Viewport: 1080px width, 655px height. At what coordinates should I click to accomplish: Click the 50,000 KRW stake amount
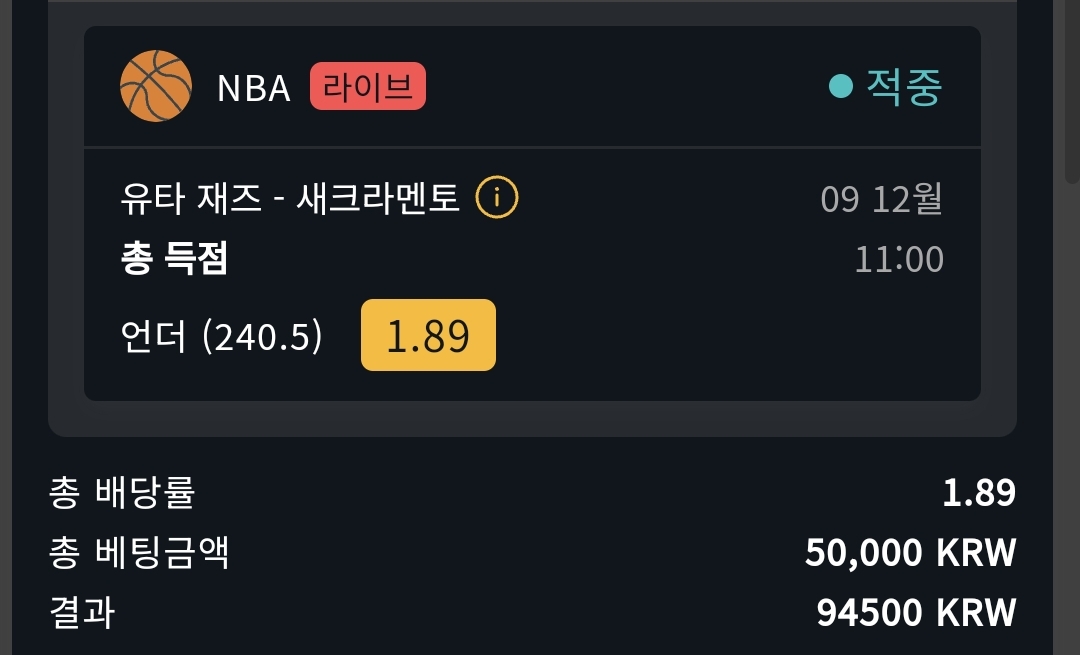click(x=911, y=553)
